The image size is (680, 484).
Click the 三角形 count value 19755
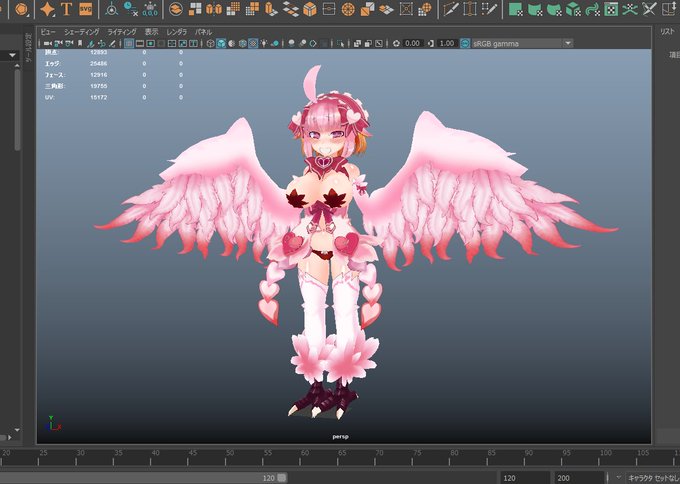click(98, 86)
